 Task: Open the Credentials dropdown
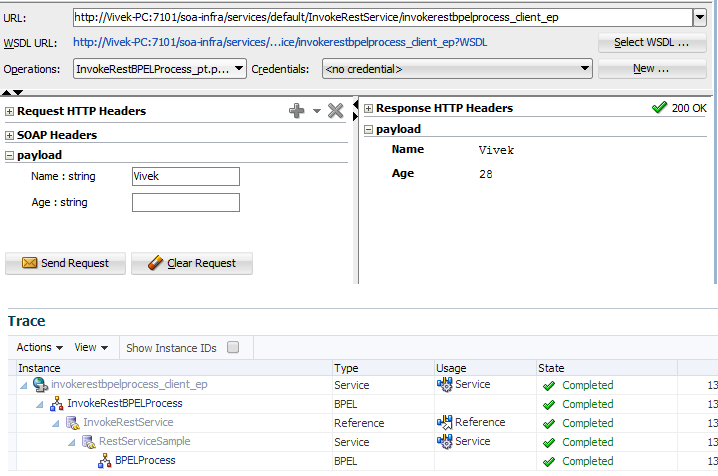point(457,69)
